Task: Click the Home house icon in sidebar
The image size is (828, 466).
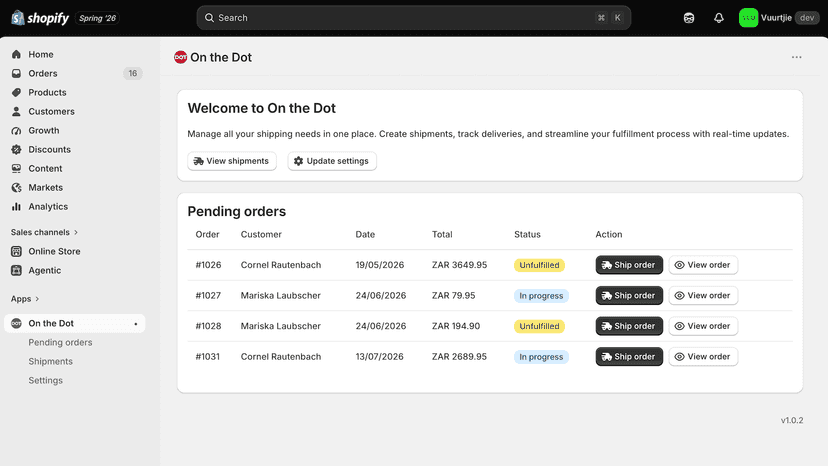Action: click(x=16, y=54)
